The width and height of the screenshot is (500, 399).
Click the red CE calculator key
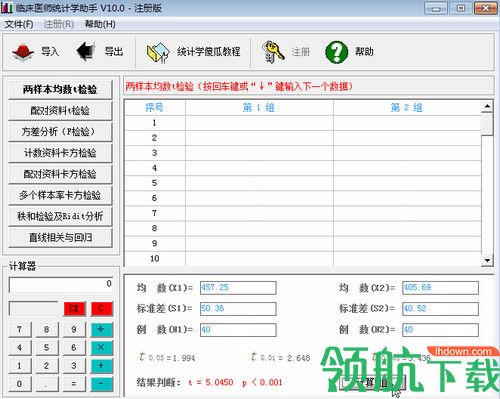pos(74,309)
